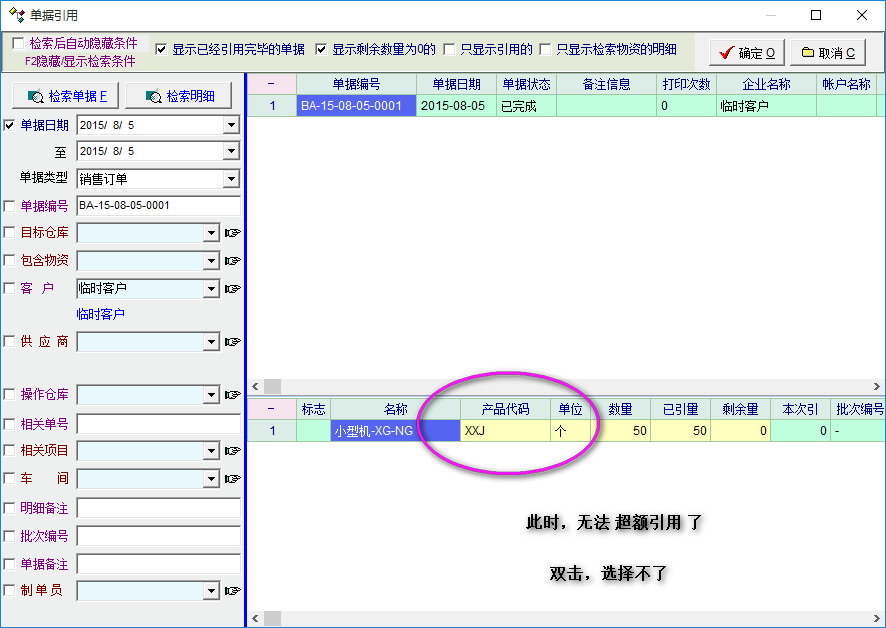The image size is (886, 628).
Task: Click the hand icon beside 车间 field
Action: tap(232, 479)
